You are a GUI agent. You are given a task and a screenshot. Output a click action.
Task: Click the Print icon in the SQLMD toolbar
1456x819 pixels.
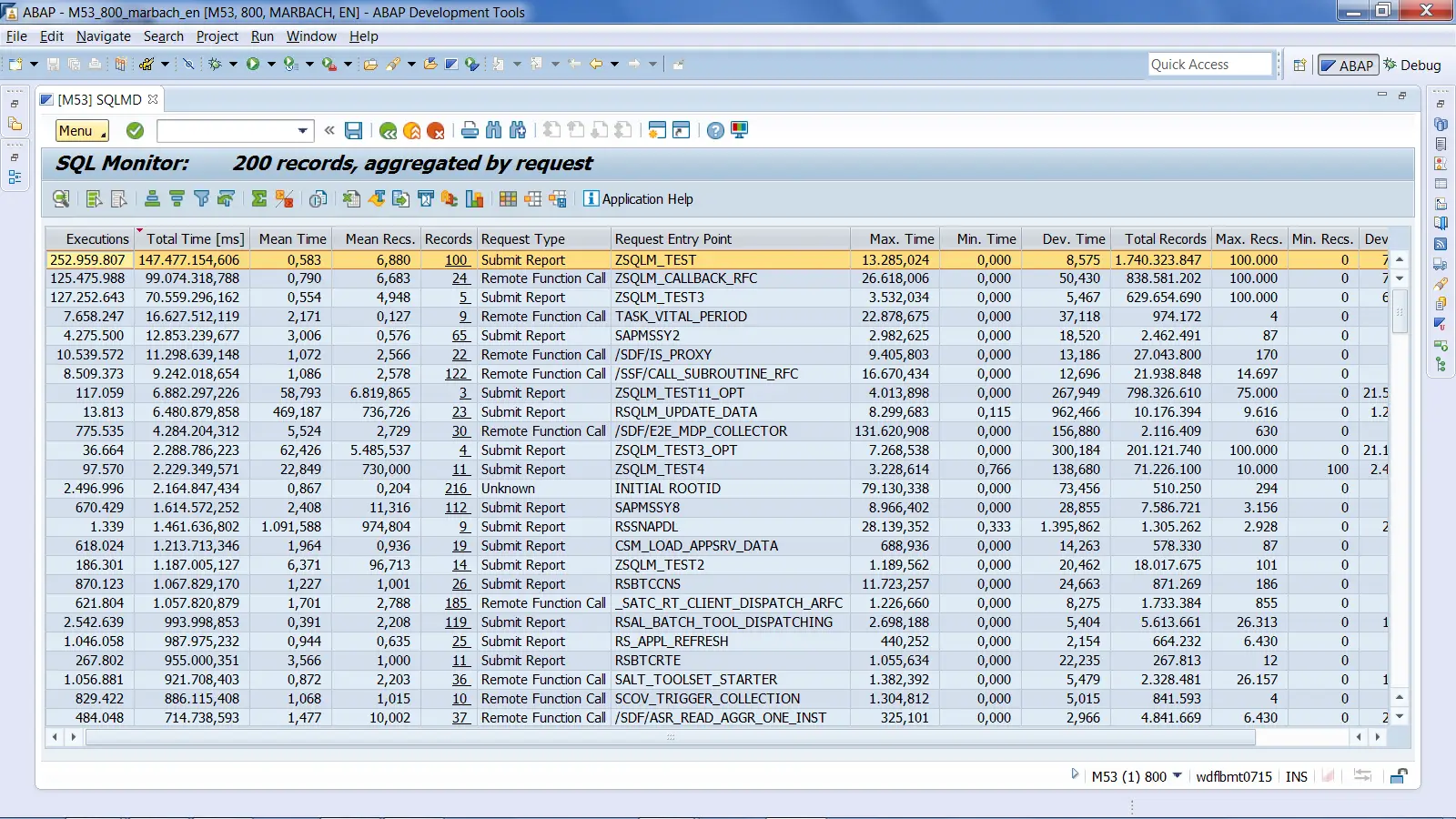(470, 130)
